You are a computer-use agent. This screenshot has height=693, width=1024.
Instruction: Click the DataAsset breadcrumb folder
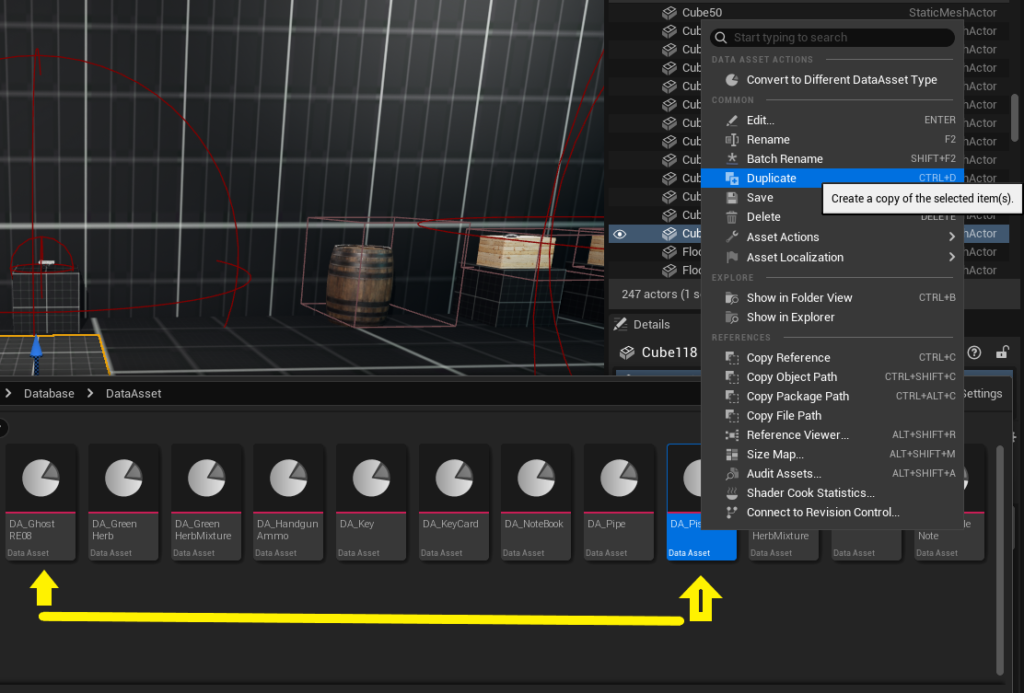pyautogui.click(x=133, y=394)
